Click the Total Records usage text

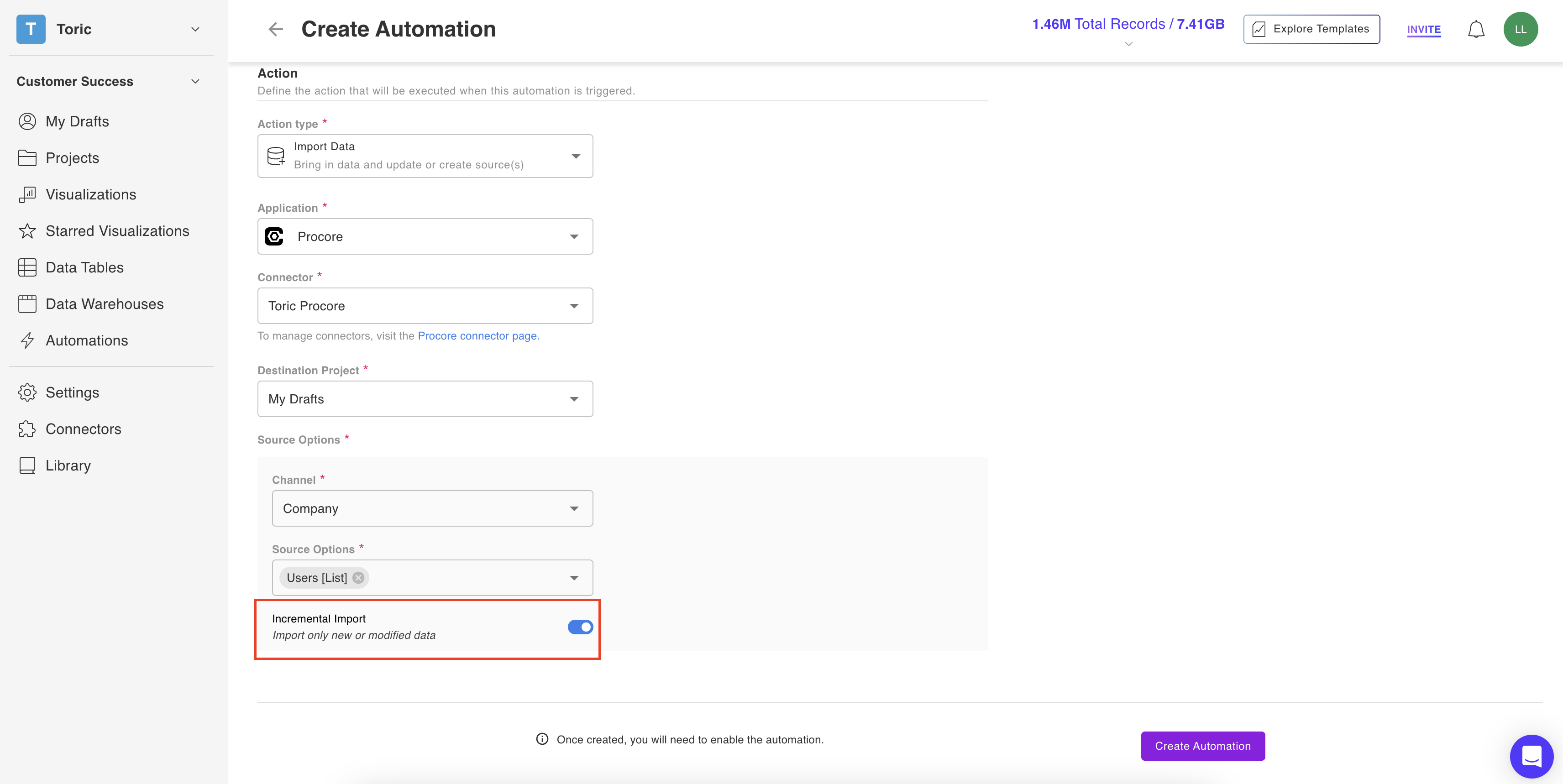pos(1128,24)
